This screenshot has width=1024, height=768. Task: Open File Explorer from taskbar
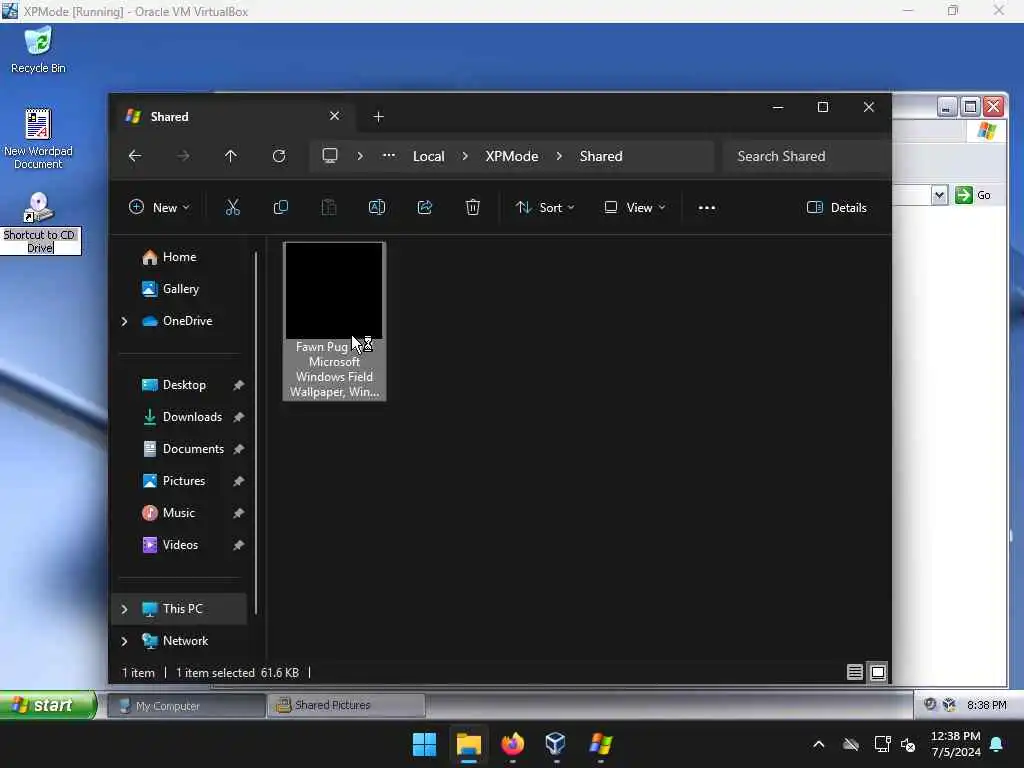click(x=469, y=744)
